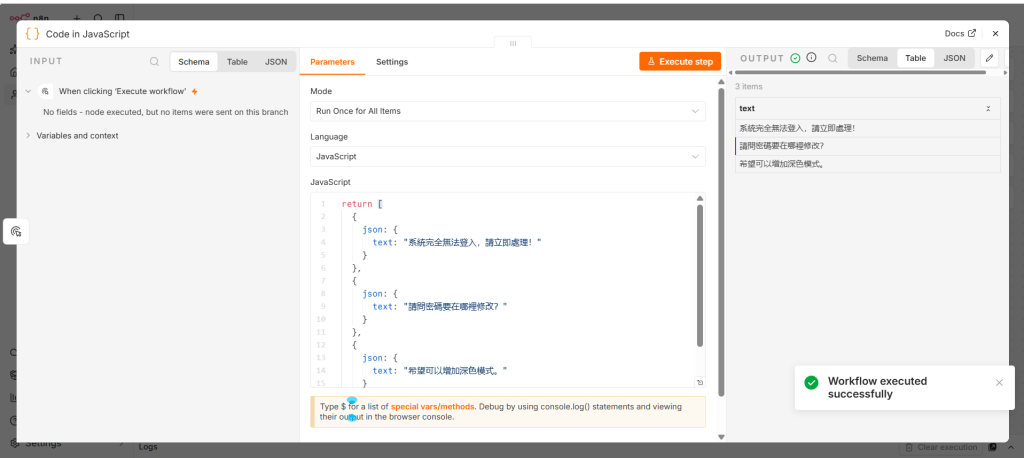Open the output info icon
Screen dimensions: 1024x458
[811, 57]
